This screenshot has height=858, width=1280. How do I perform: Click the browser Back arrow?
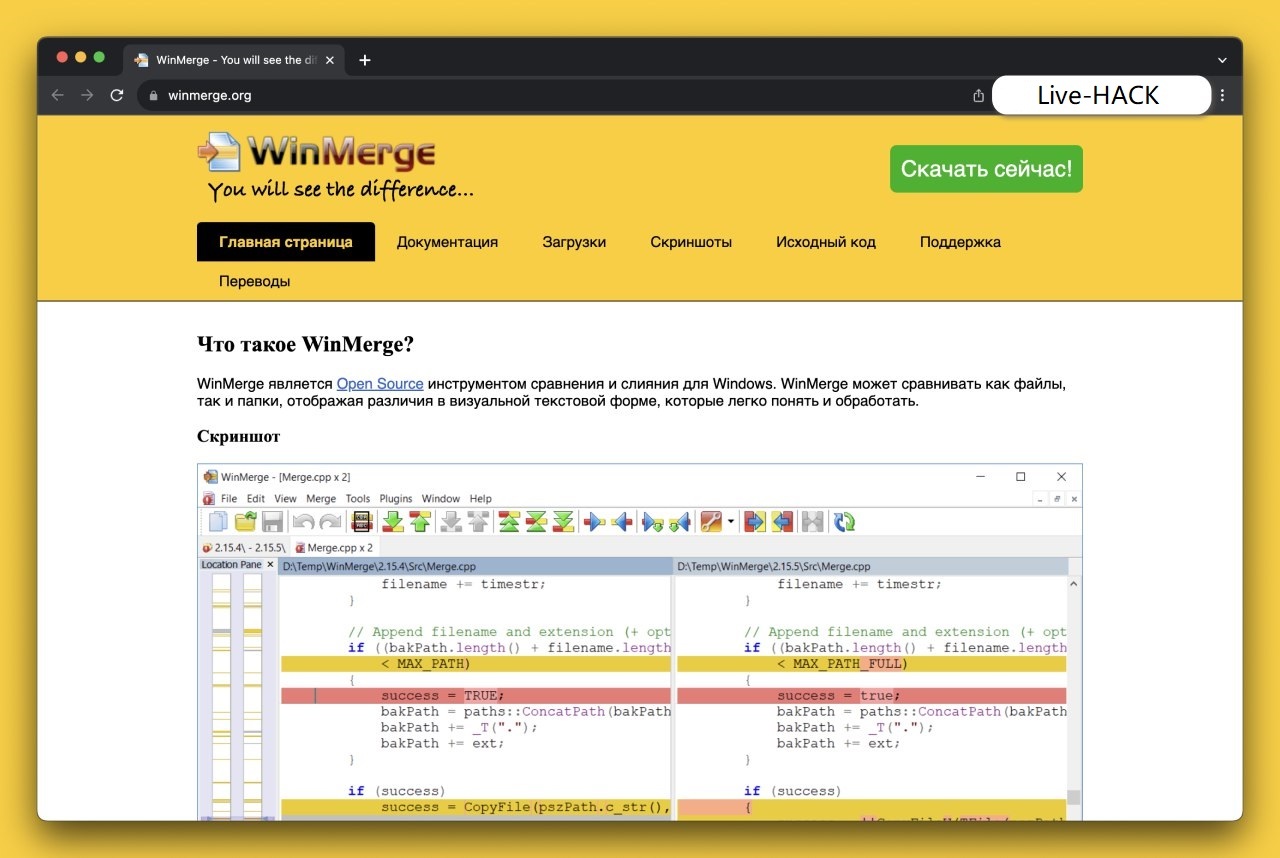click(x=57, y=95)
